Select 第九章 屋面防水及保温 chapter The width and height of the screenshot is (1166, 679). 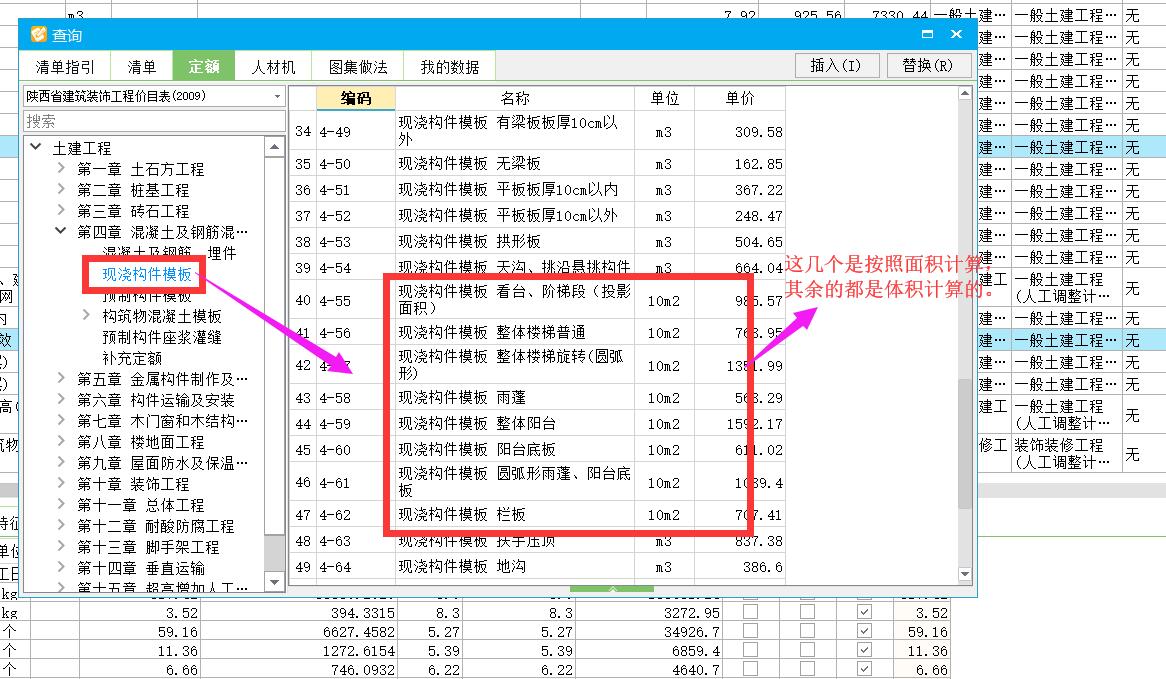coord(162,463)
